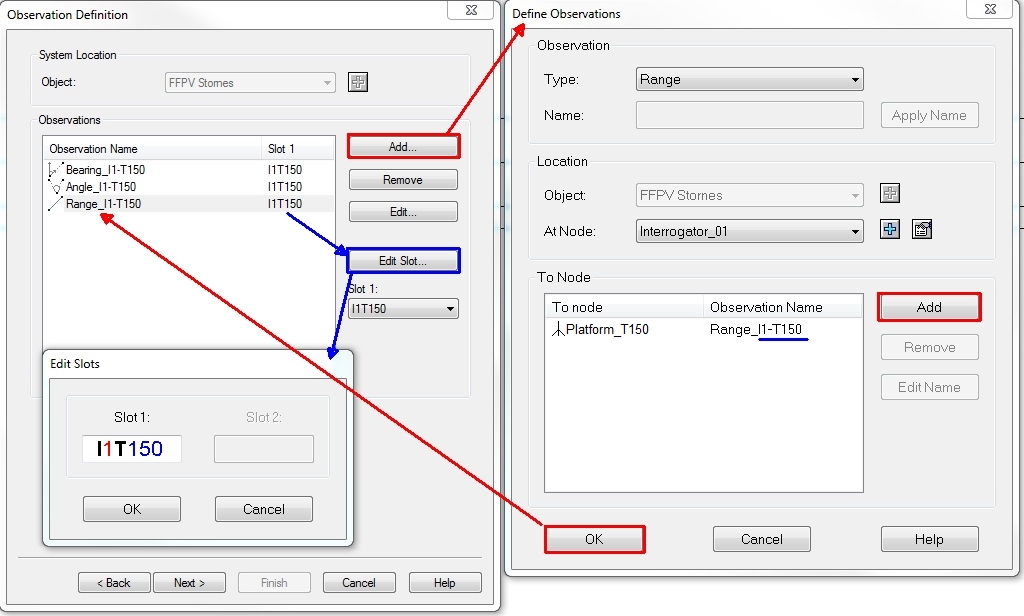Click inside the Name input field
This screenshot has height=616, width=1024.
click(749, 115)
